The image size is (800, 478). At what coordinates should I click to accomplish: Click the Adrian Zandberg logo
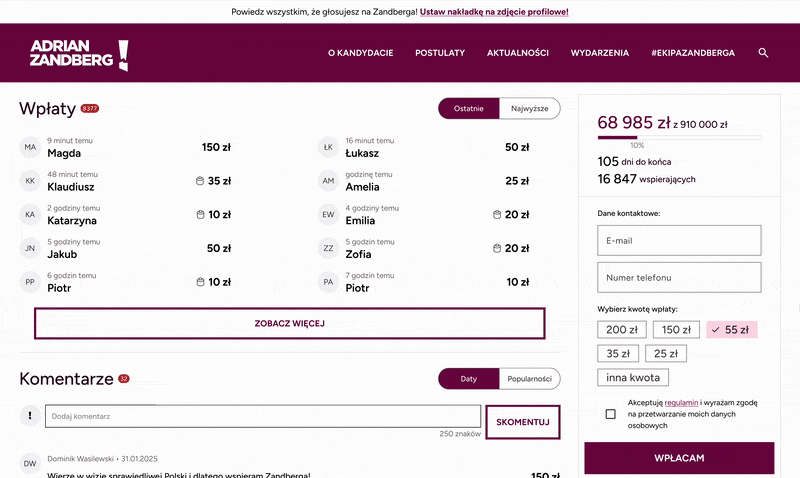pyautogui.click(x=79, y=54)
